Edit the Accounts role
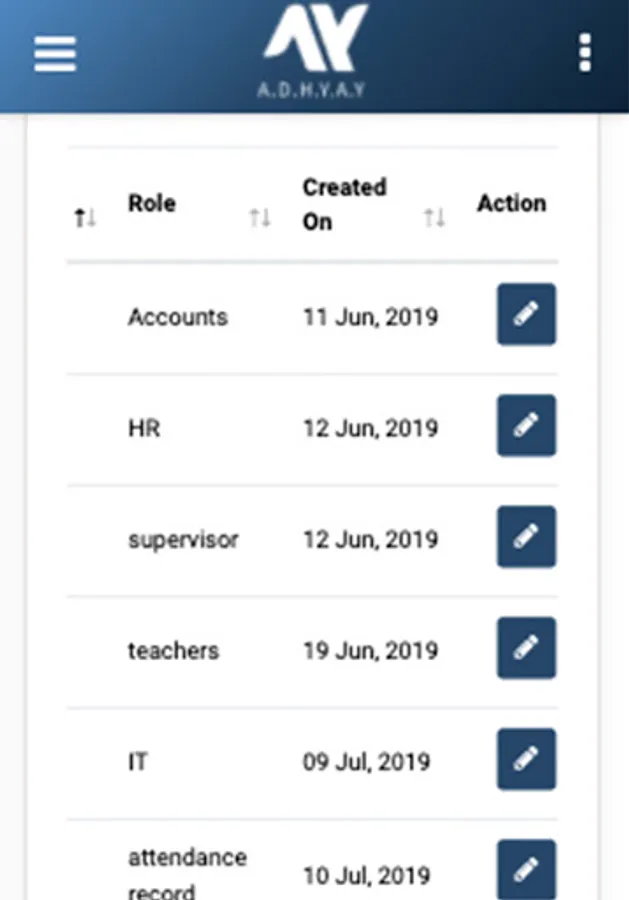 [526, 314]
